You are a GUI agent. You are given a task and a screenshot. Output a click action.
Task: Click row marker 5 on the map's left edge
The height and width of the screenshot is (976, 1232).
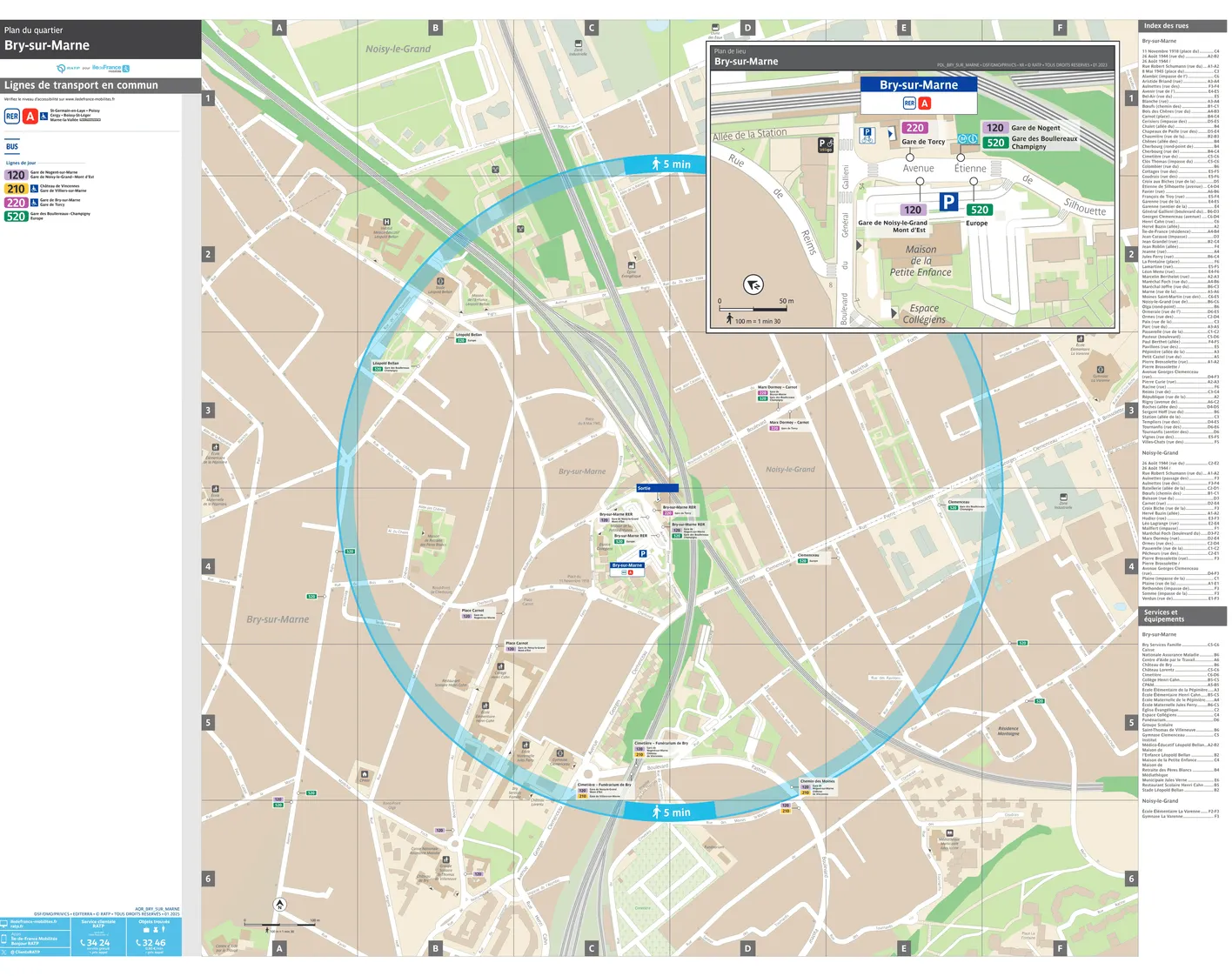click(x=208, y=722)
